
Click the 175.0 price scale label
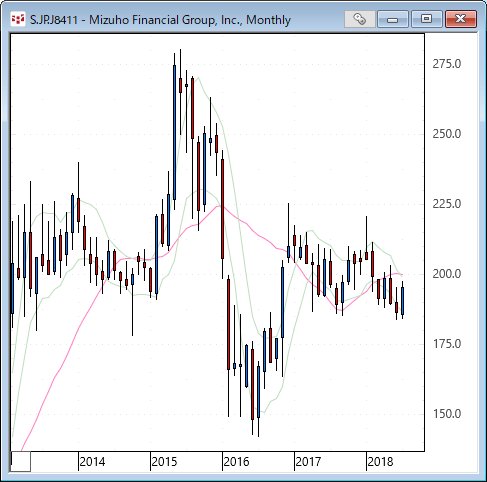[x=447, y=344]
